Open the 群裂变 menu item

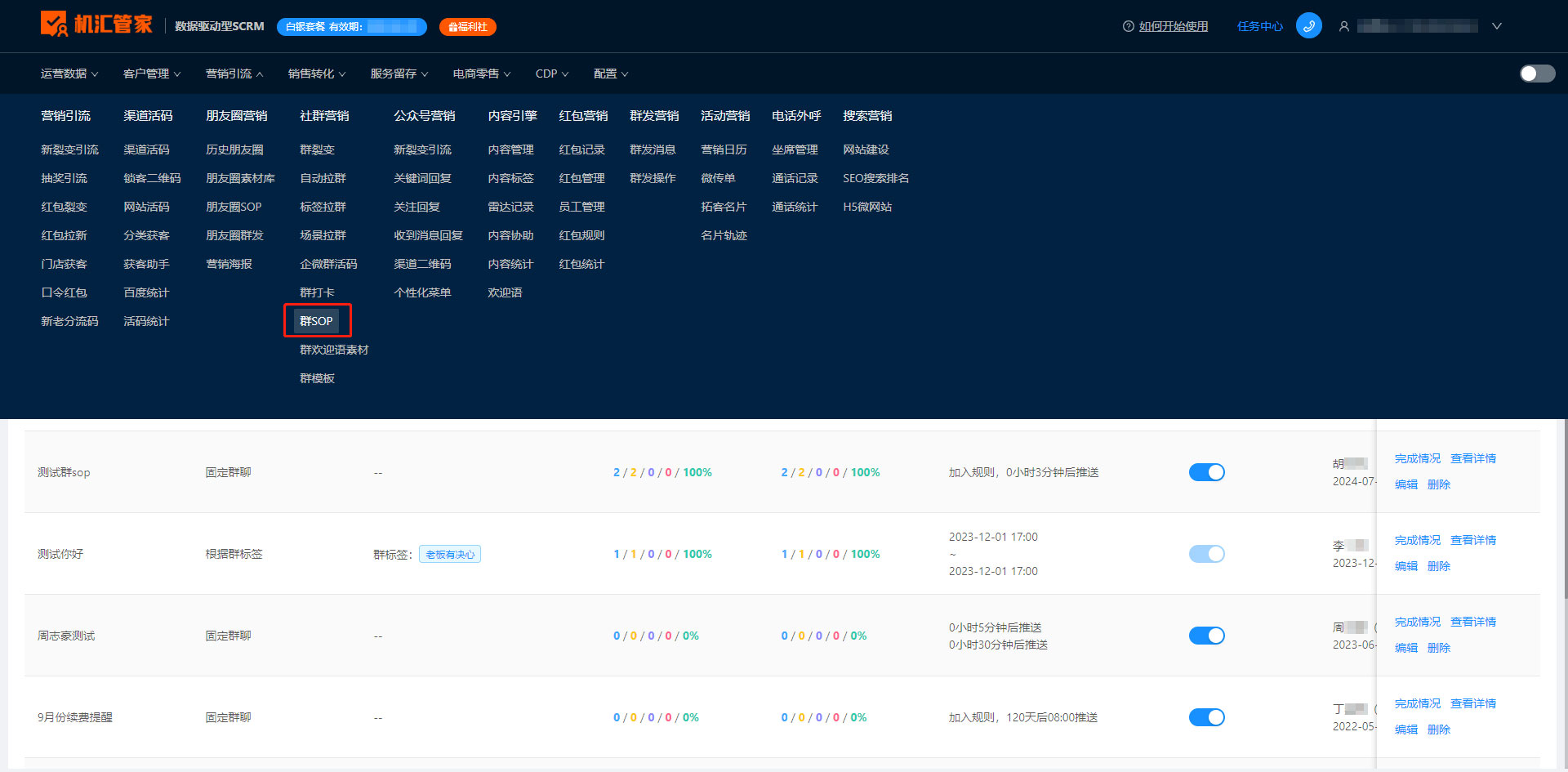tap(318, 149)
